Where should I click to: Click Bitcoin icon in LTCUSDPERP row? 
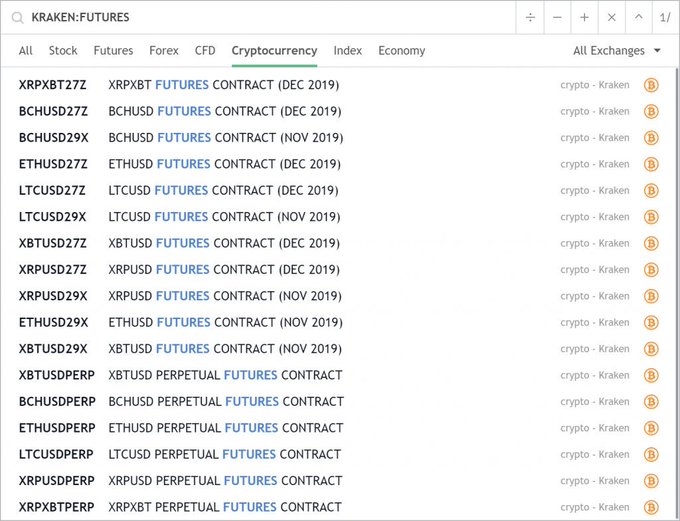tap(651, 455)
